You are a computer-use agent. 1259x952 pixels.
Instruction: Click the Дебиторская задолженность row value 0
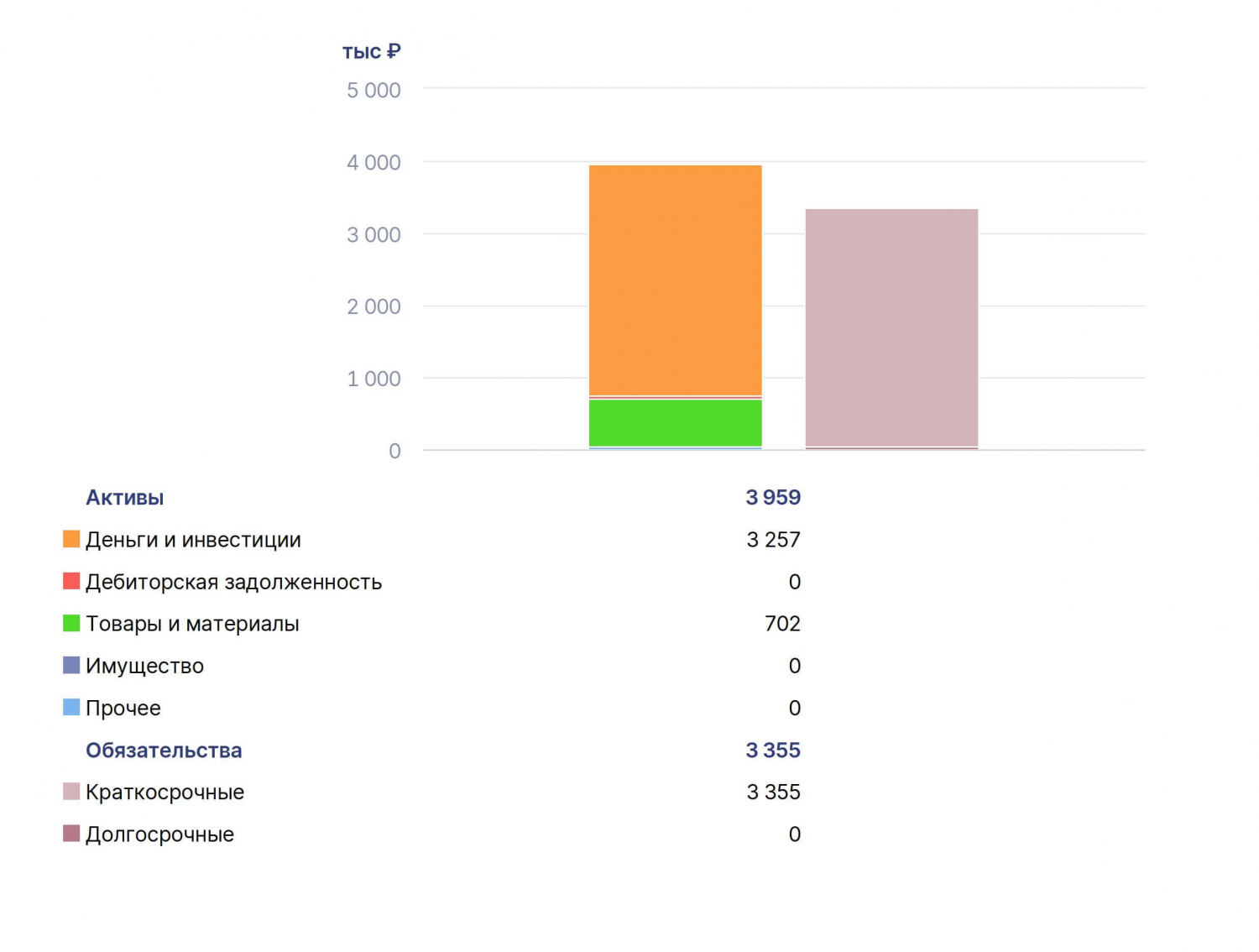795,582
